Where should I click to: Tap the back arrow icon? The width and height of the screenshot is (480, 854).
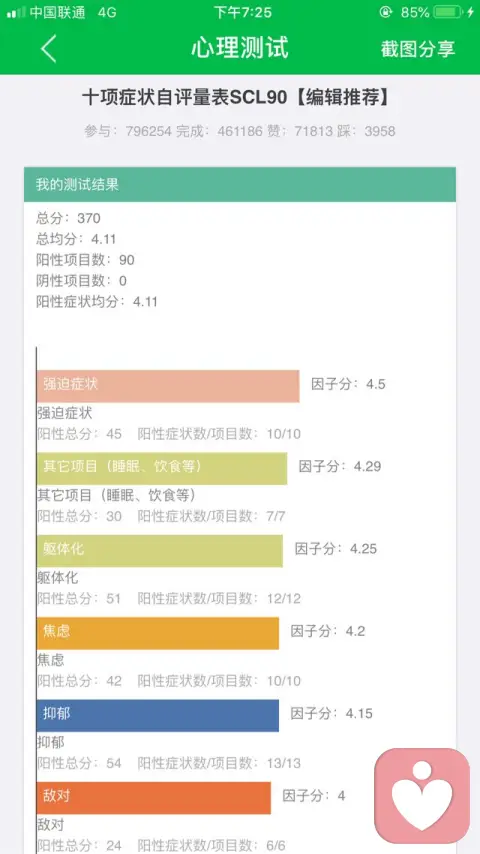(x=48, y=48)
